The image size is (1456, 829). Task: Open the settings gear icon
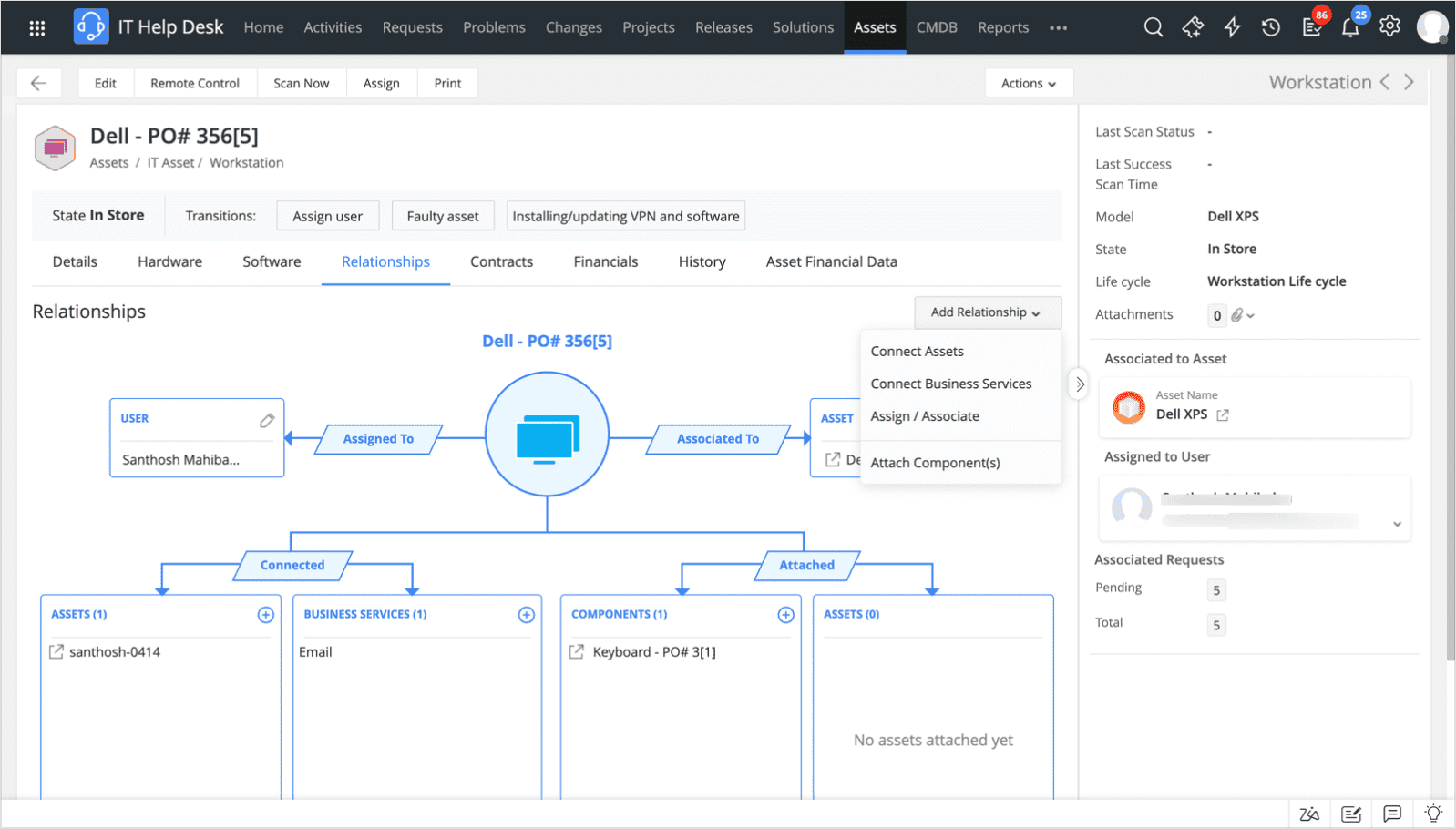tap(1389, 26)
